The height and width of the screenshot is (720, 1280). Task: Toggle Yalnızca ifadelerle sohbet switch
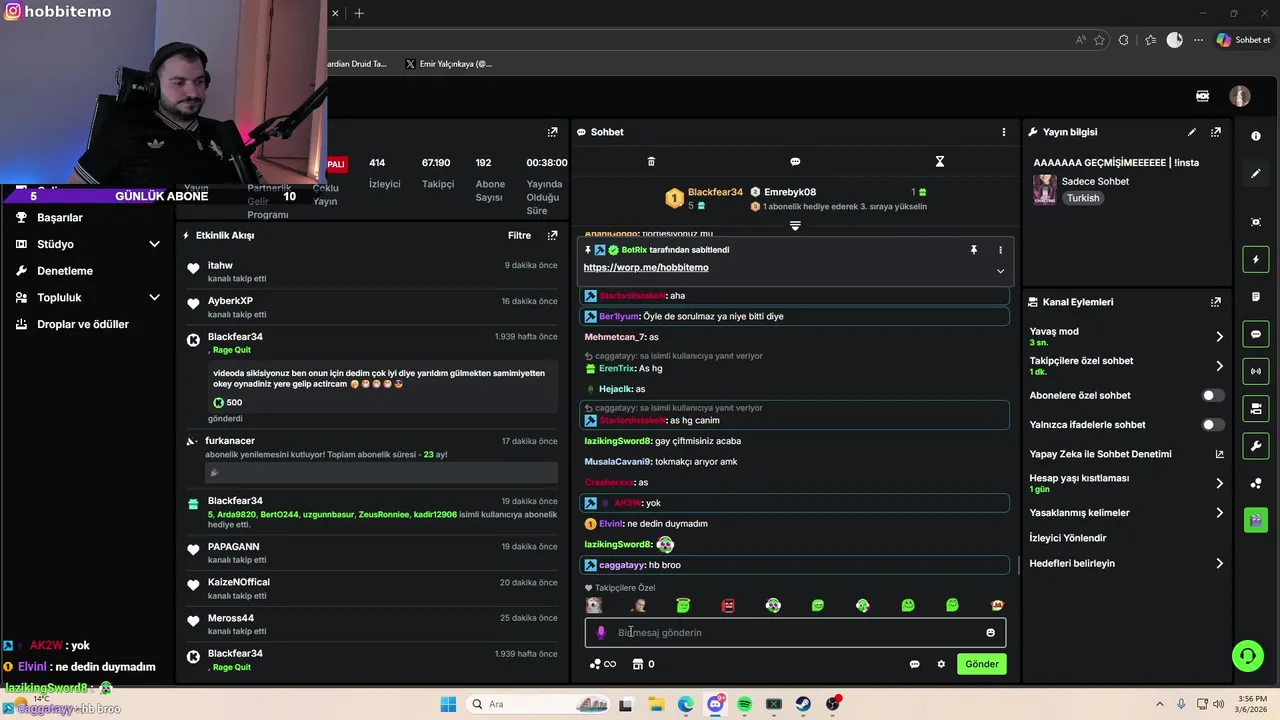click(x=1212, y=425)
